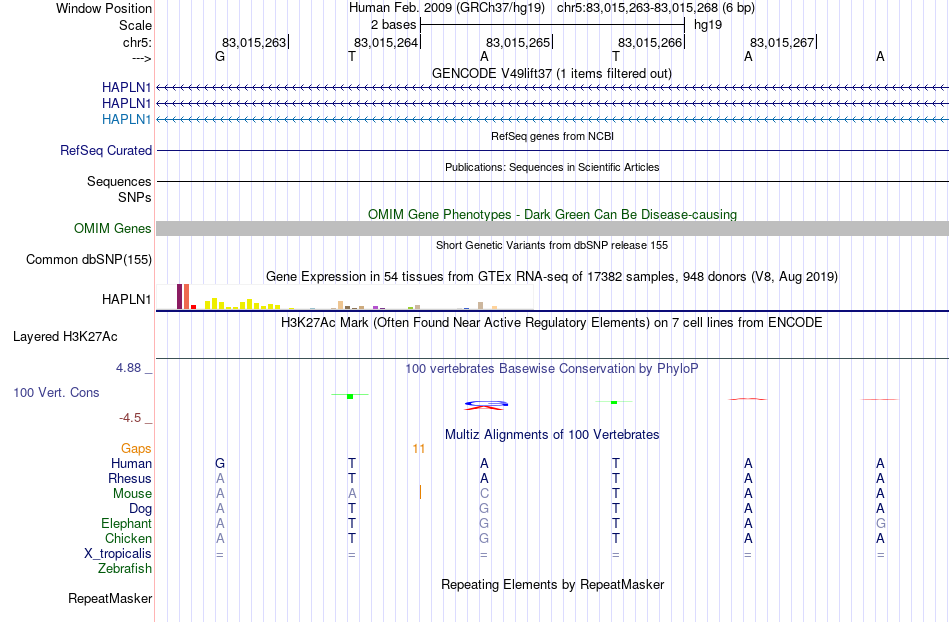Select the "Scale" label
Viewport: 950px width, 622px height.
click(x=135, y=25)
